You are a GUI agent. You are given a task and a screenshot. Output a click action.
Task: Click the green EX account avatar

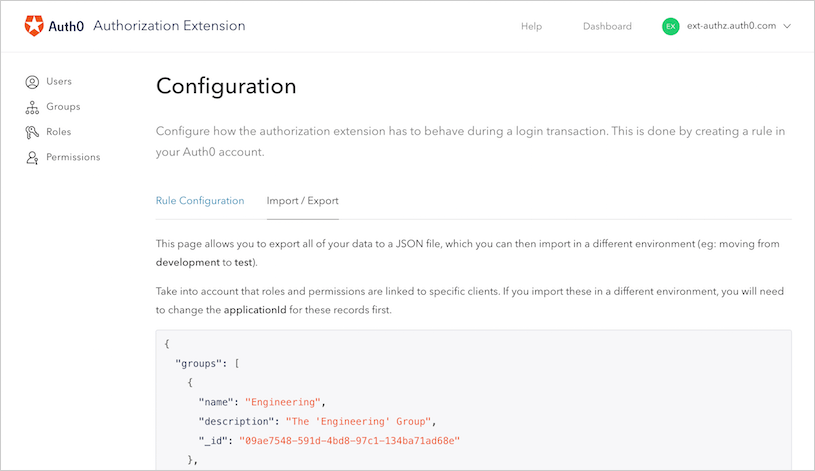click(671, 26)
